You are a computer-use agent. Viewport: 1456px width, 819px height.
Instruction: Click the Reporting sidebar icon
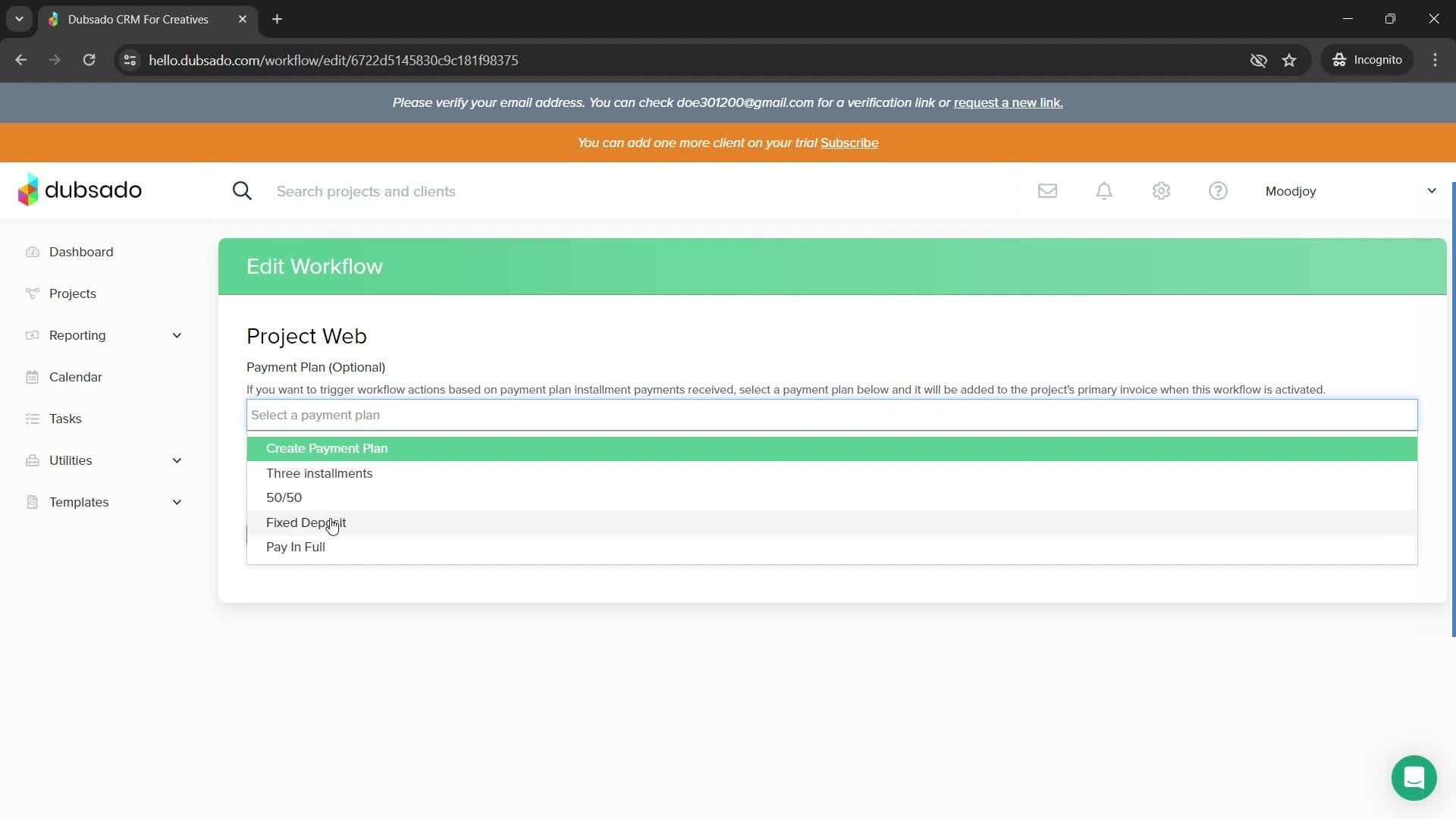coord(32,335)
